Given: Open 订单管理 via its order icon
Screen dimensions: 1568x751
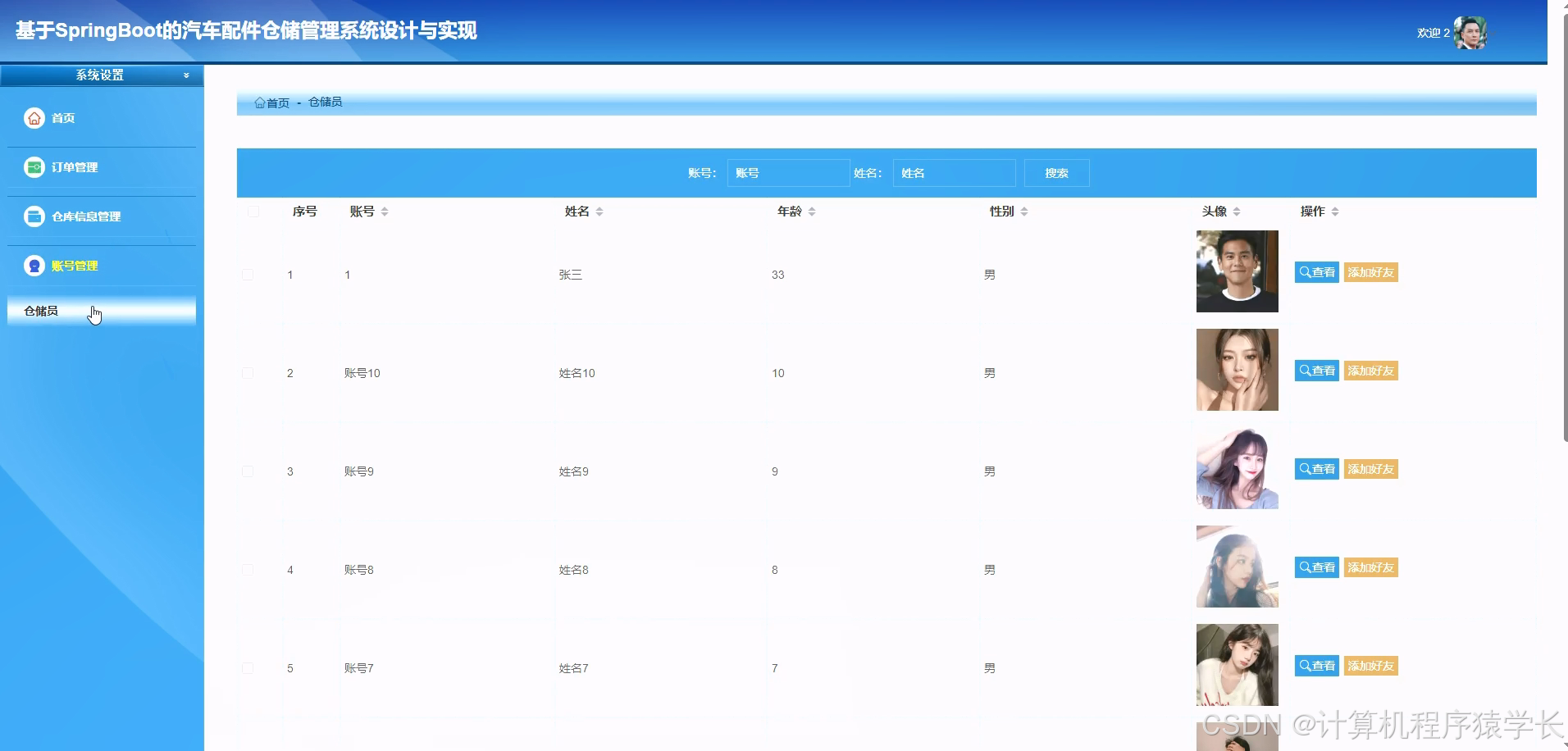Looking at the screenshot, I should tap(34, 166).
